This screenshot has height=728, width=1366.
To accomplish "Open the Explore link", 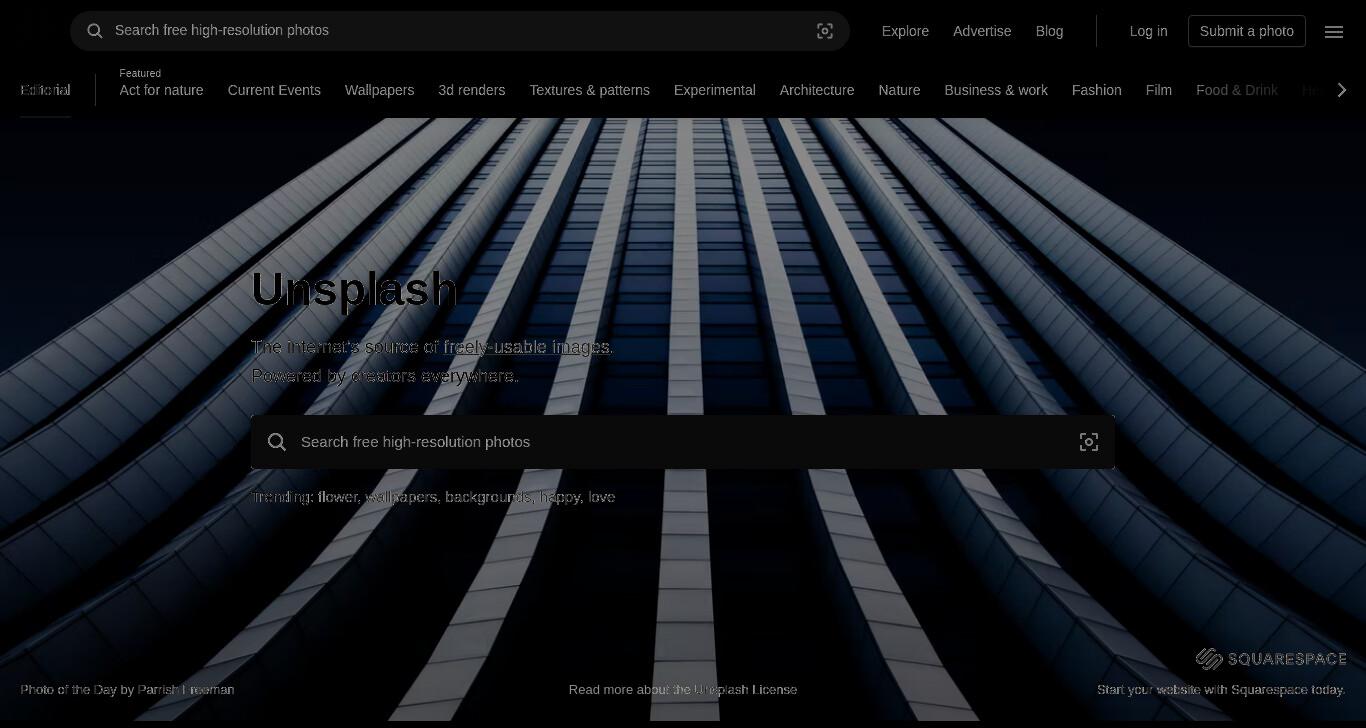I will (905, 31).
